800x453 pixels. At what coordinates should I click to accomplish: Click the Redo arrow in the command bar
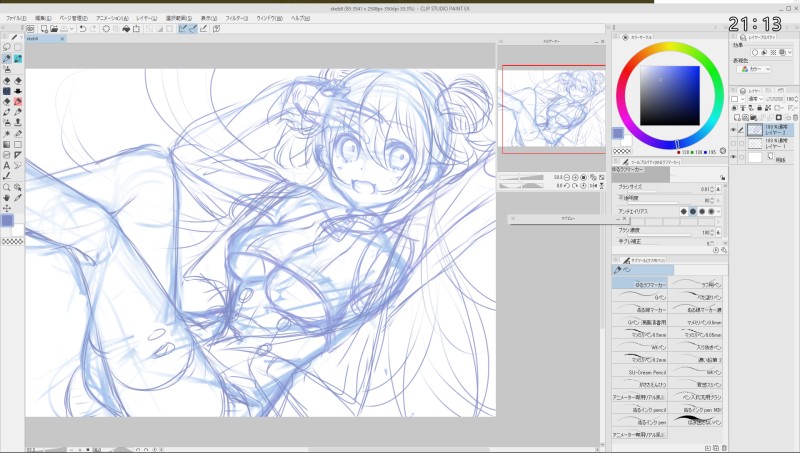coord(93,29)
